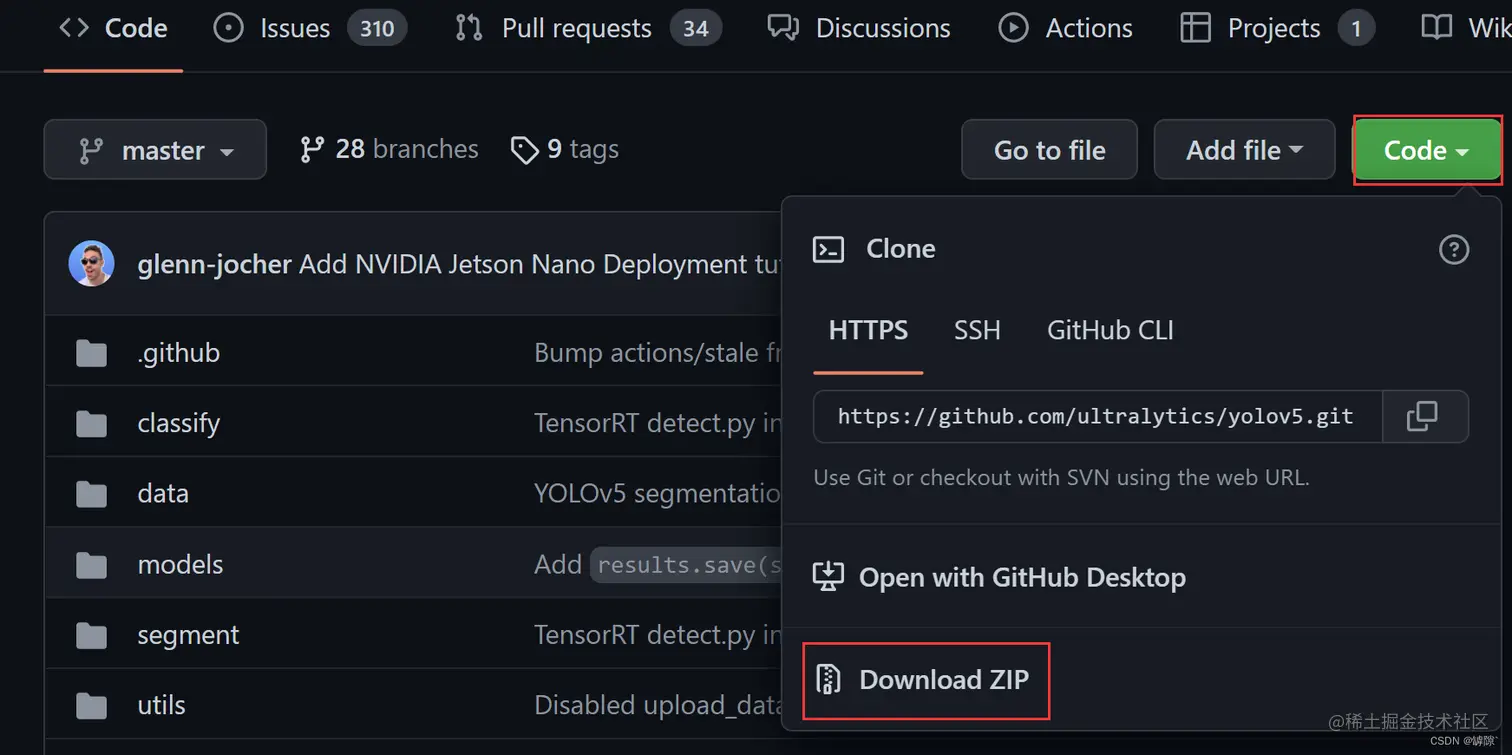Click the Pull requests merge icon
Image resolution: width=1512 pixels, height=755 pixels.
click(468, 28)
